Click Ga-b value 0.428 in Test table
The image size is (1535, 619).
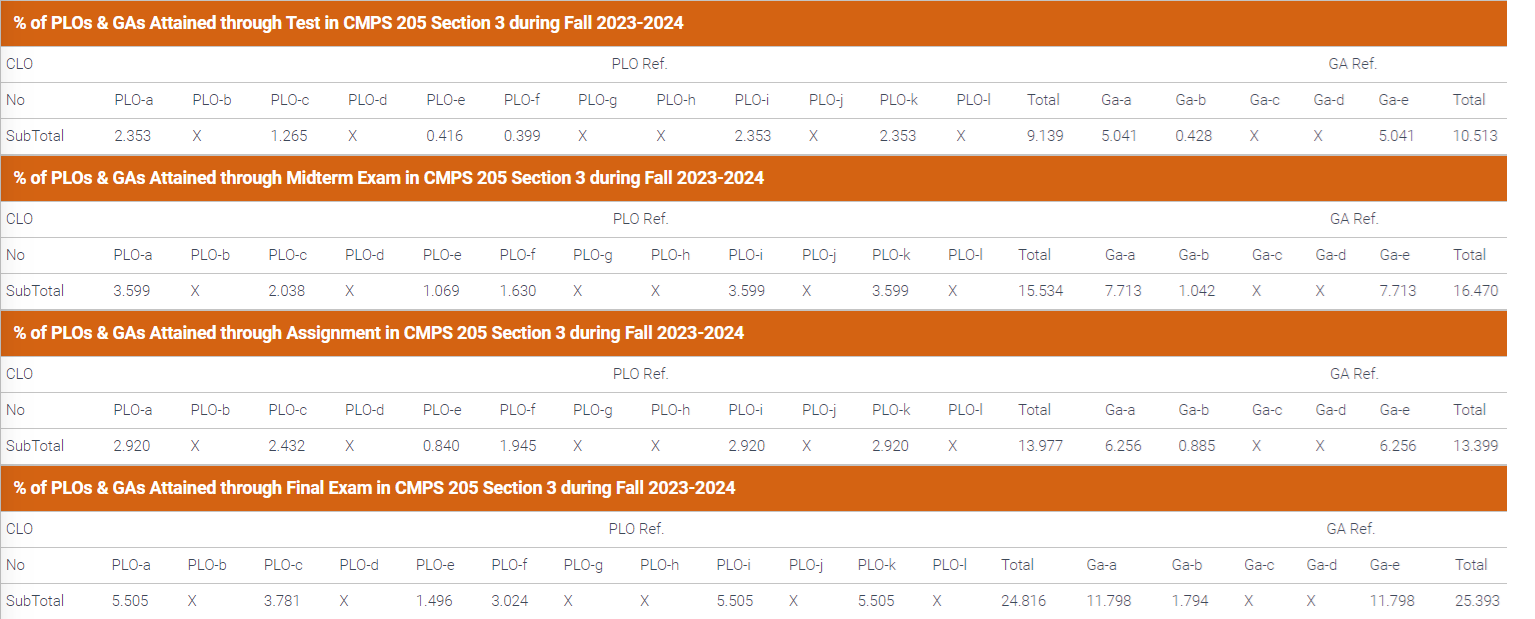(1194, 136)
